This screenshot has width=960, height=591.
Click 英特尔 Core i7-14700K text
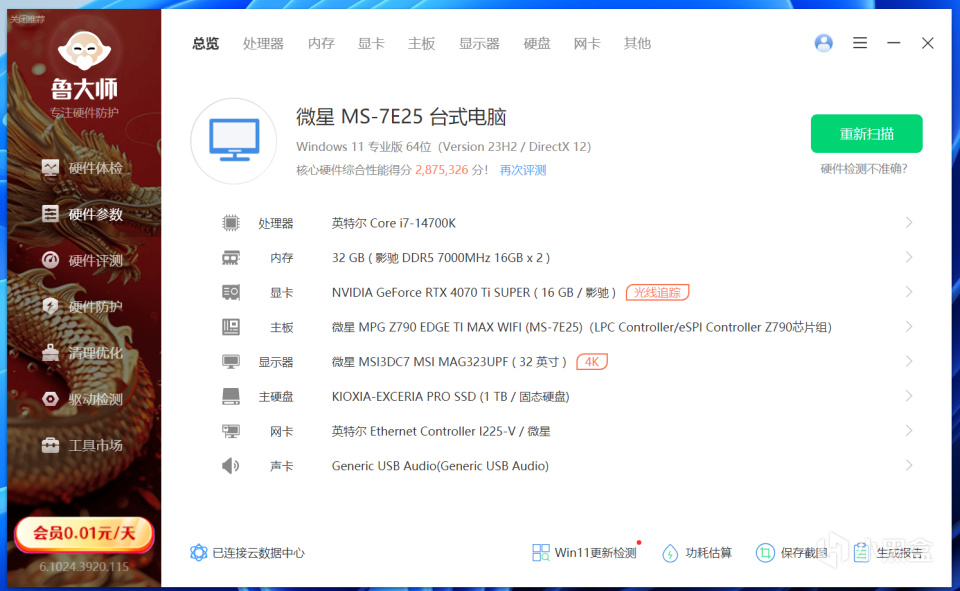(394, 223)
